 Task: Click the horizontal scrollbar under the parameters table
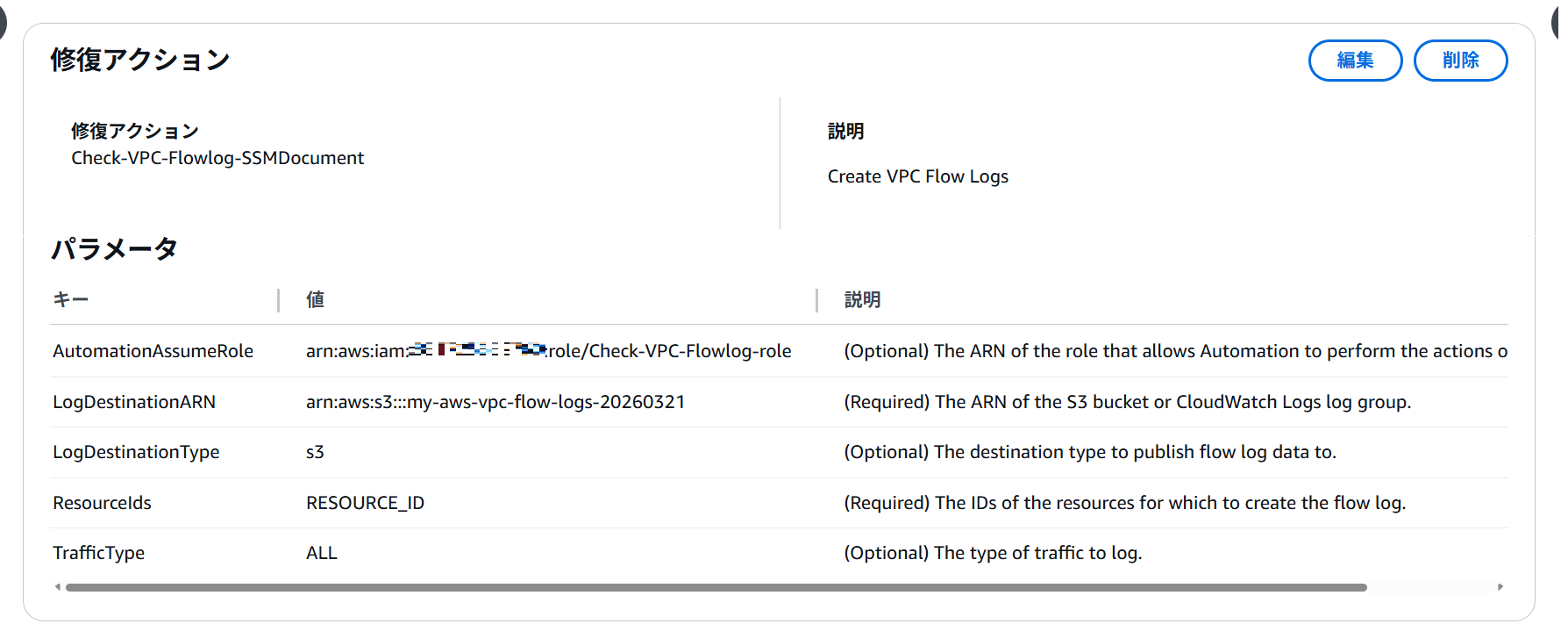coord(716,587)
